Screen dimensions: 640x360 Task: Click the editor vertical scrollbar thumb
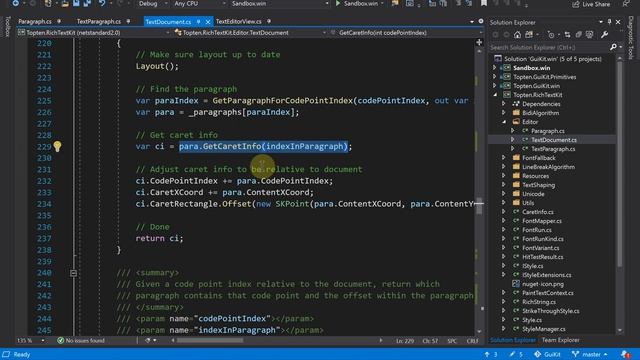[479, 207]
